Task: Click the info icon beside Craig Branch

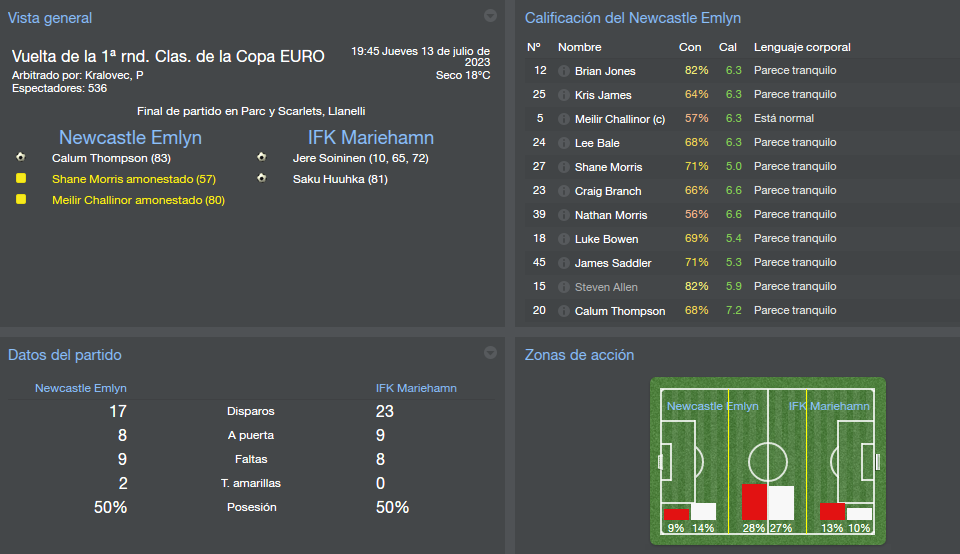Action: (x=564, y=191)
